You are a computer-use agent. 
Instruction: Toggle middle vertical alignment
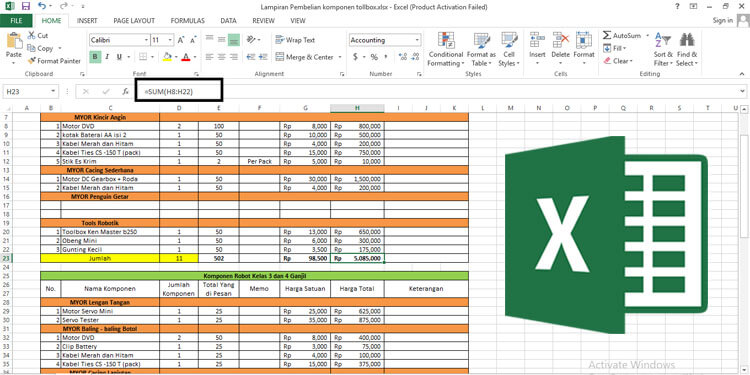221,40
